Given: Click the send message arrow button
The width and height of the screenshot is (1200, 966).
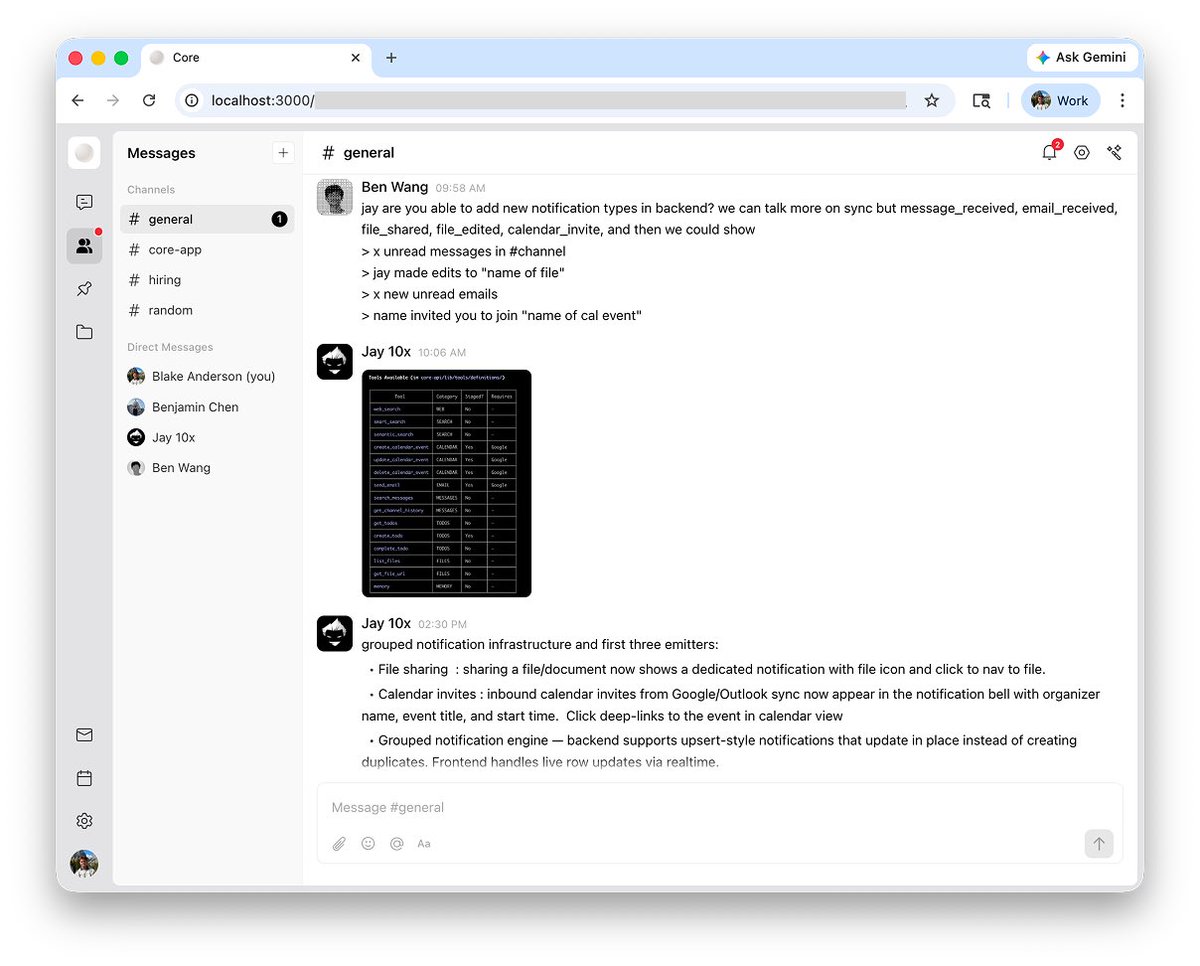Looking at the screenshot, I should point(1098,844).
